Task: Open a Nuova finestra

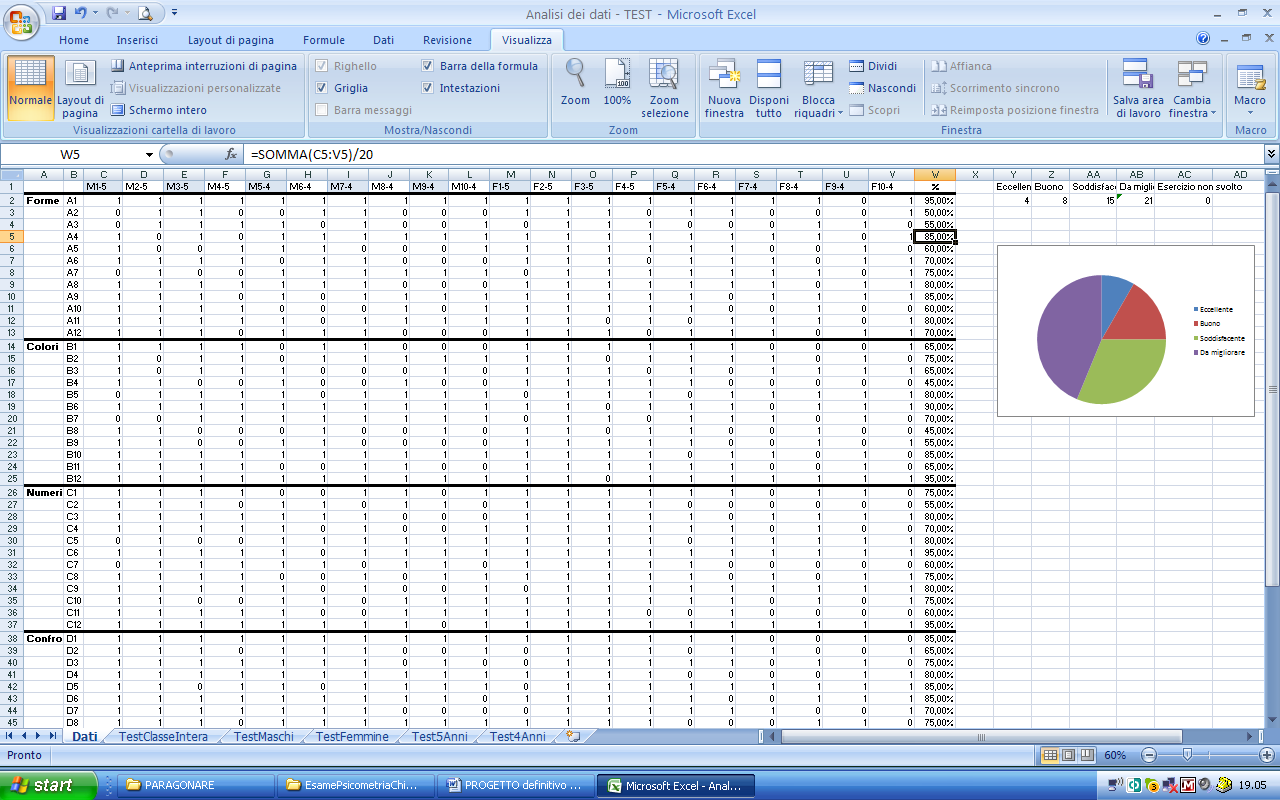Action: coord(724,88)
